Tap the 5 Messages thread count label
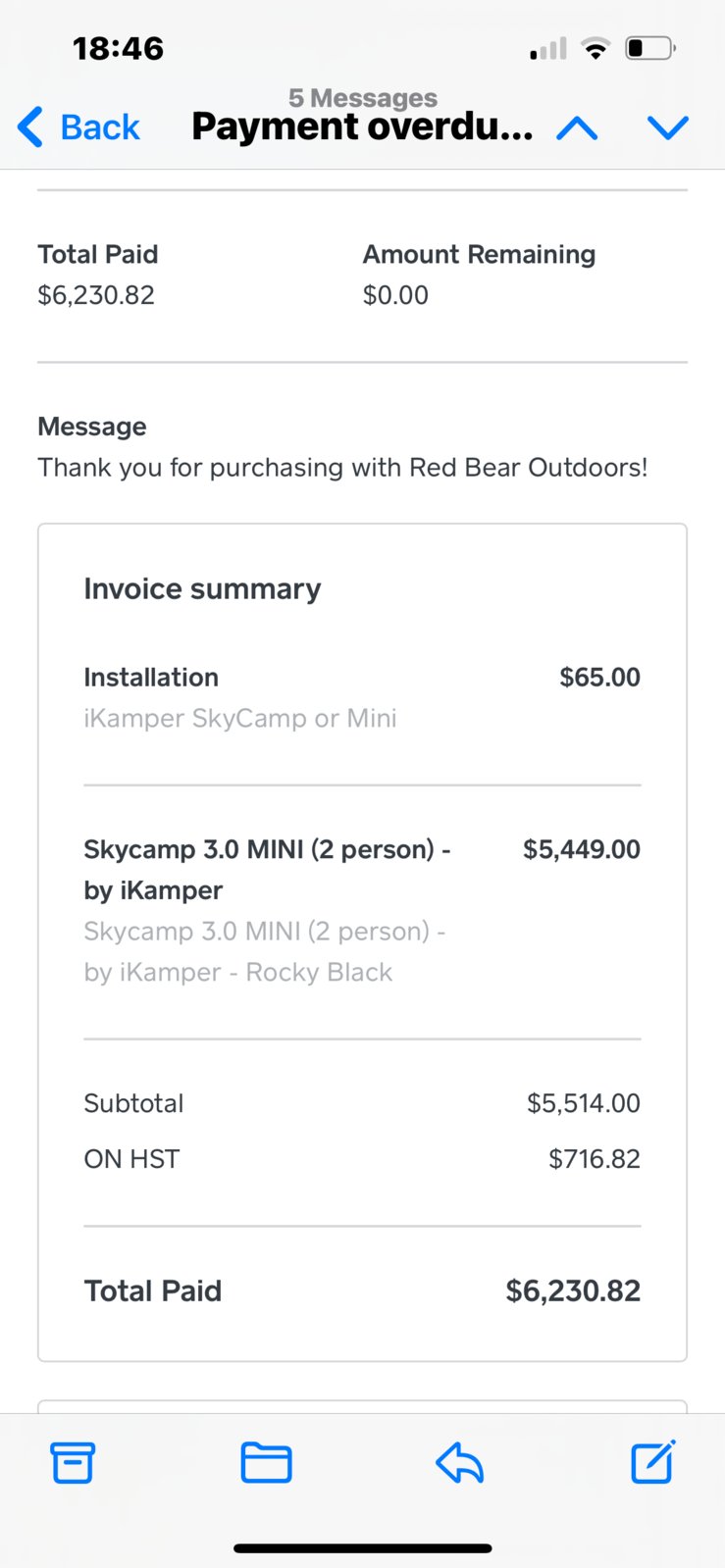725x1568 pixels. point(363,97)
